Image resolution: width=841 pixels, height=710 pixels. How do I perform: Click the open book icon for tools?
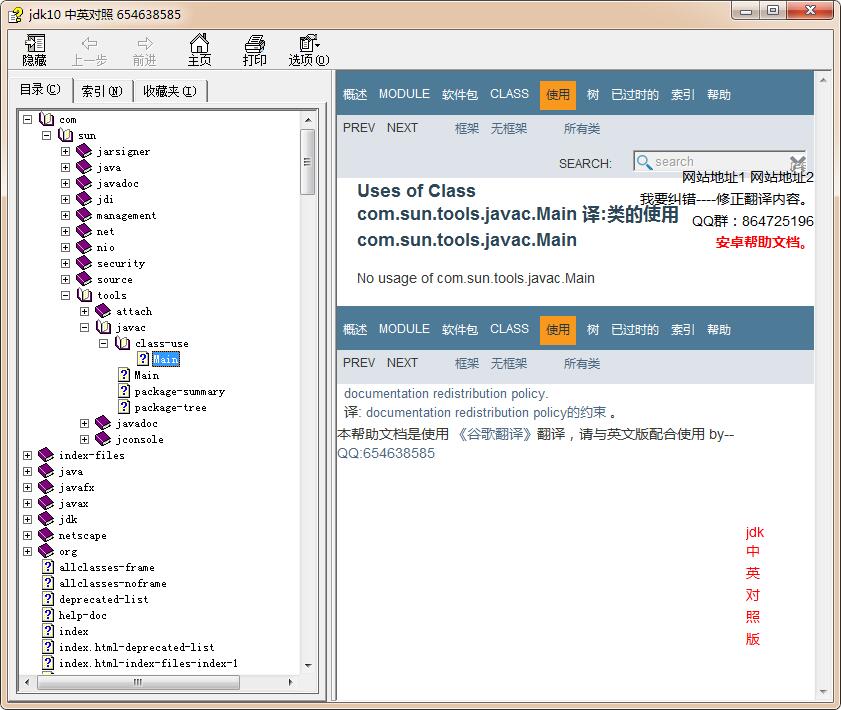point(85,295)
